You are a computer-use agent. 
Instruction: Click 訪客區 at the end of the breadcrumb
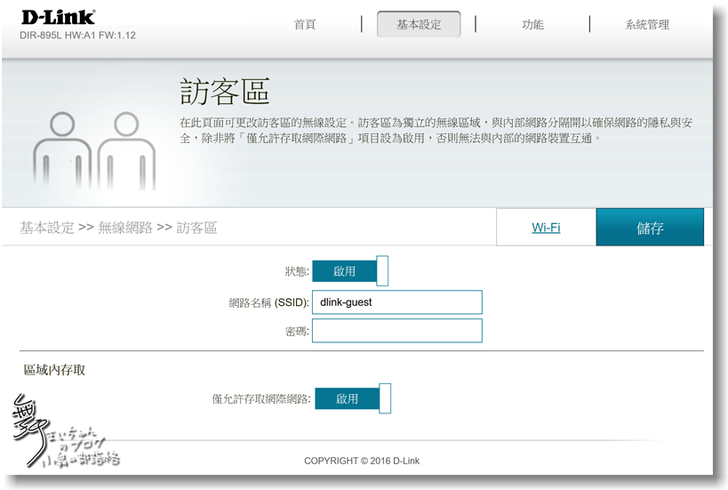[196, 228]
